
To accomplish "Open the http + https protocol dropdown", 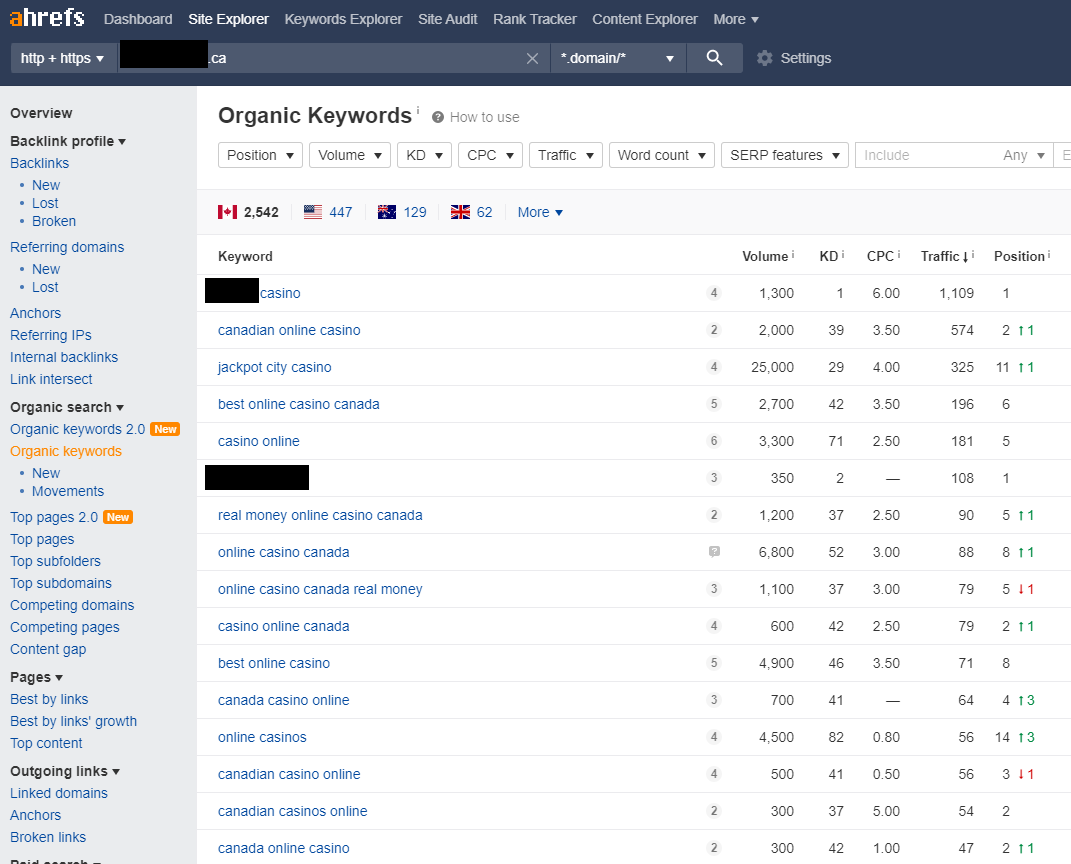I will click(62, 58).
